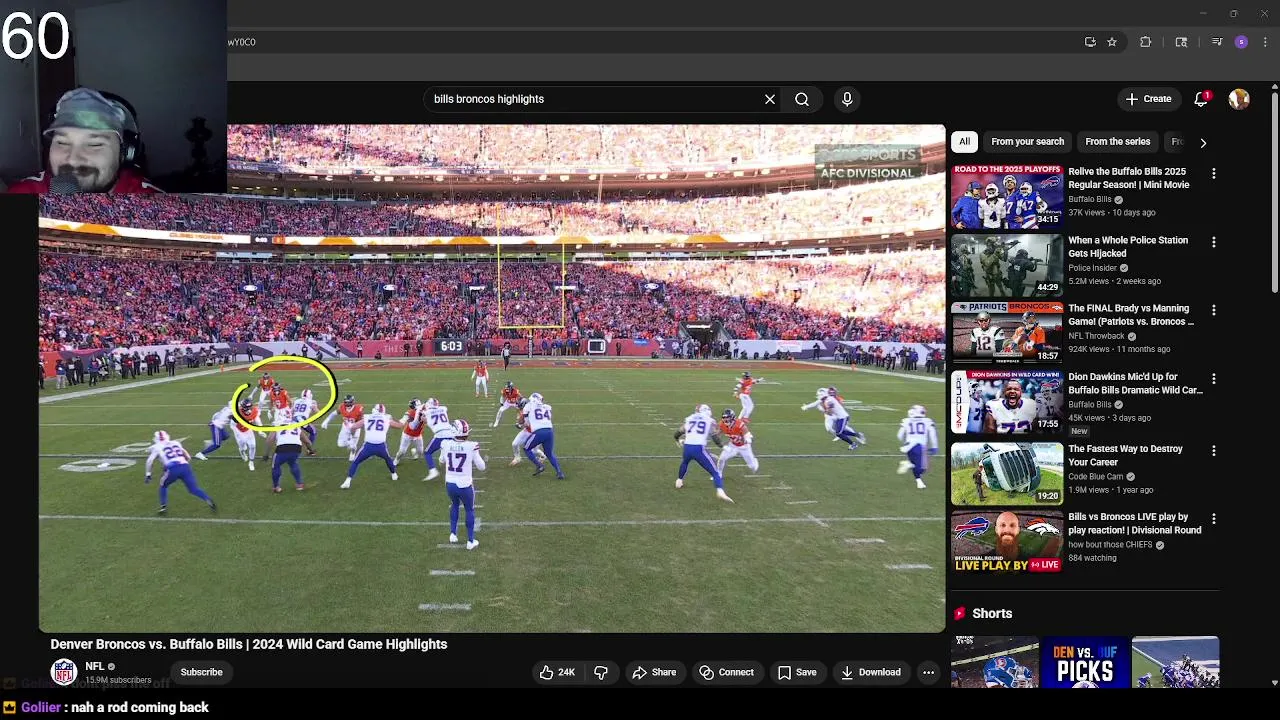Click the NFL channel name under the video
The image size is (1280, 720).
pos(95,666)
